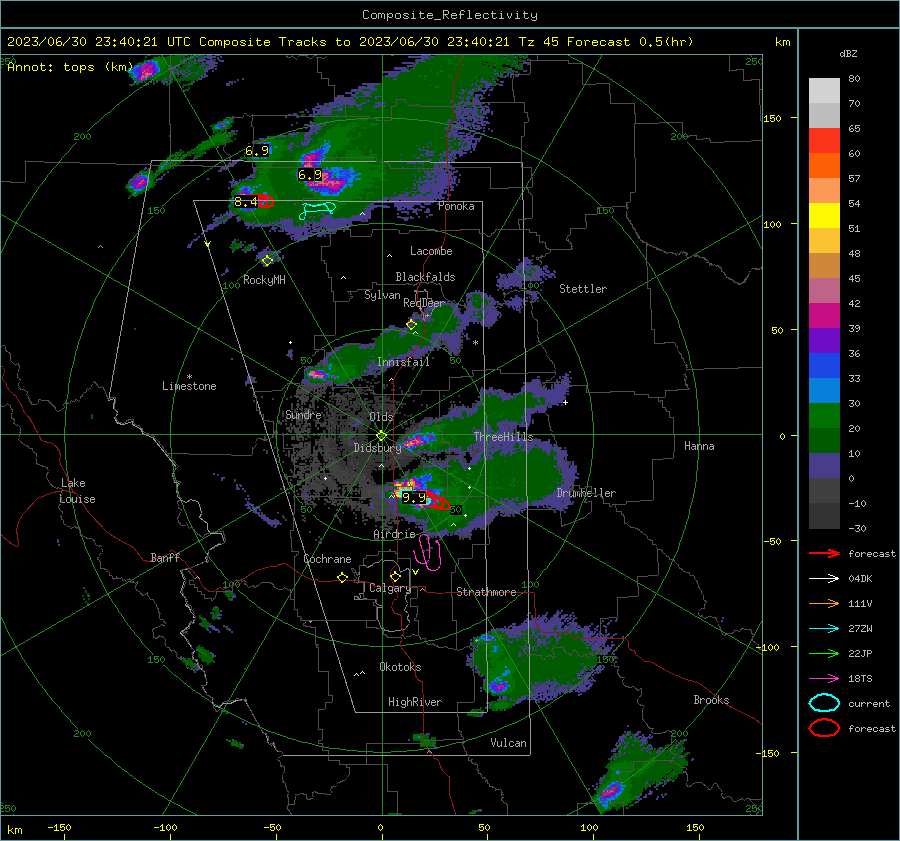Click the Blackfalds label
Image resolution: width=900 pixels, height=841 pixels.
click(x=425, y=277)
